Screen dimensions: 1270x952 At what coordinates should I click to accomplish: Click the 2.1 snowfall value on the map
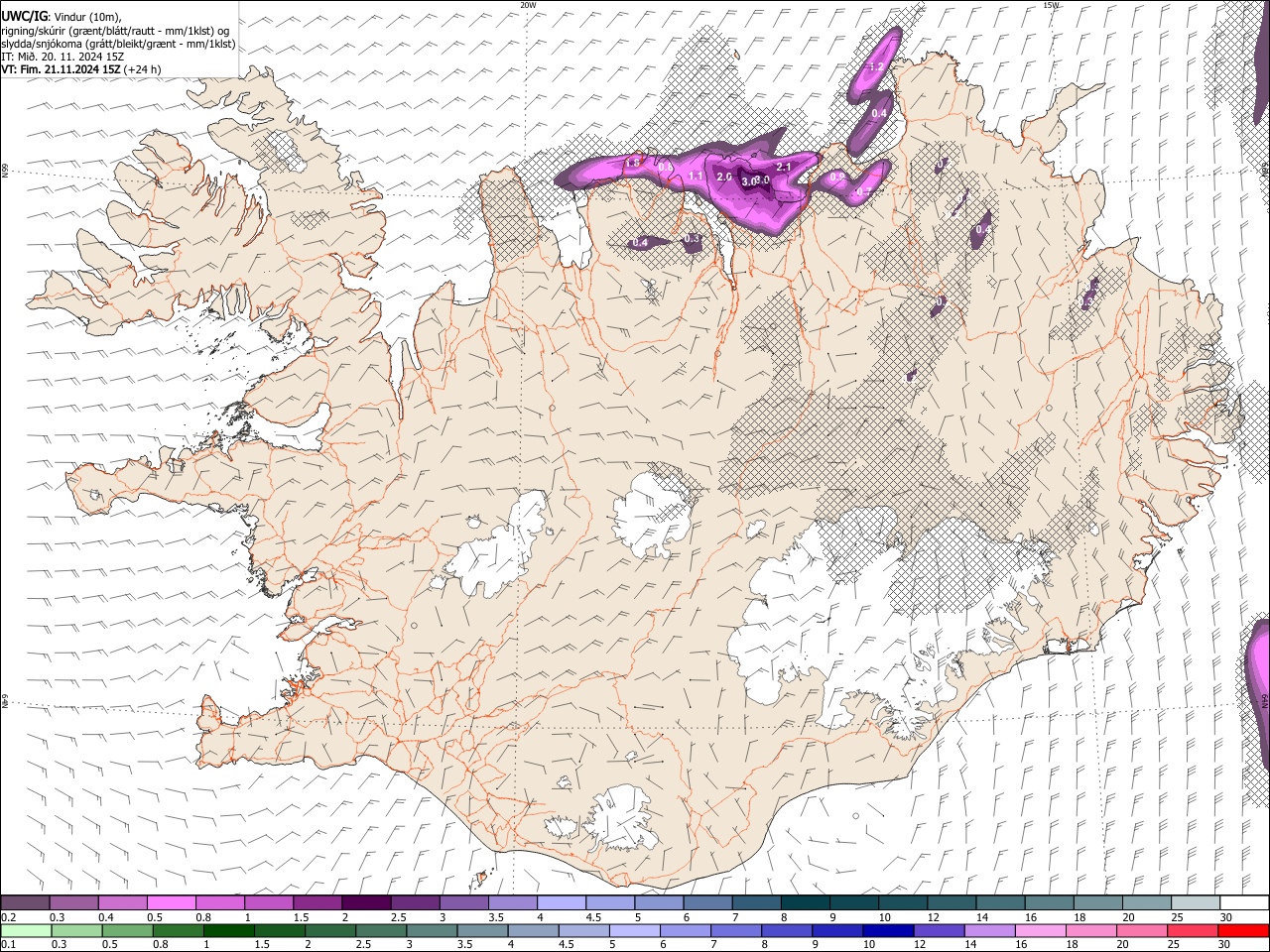point(783,167)
